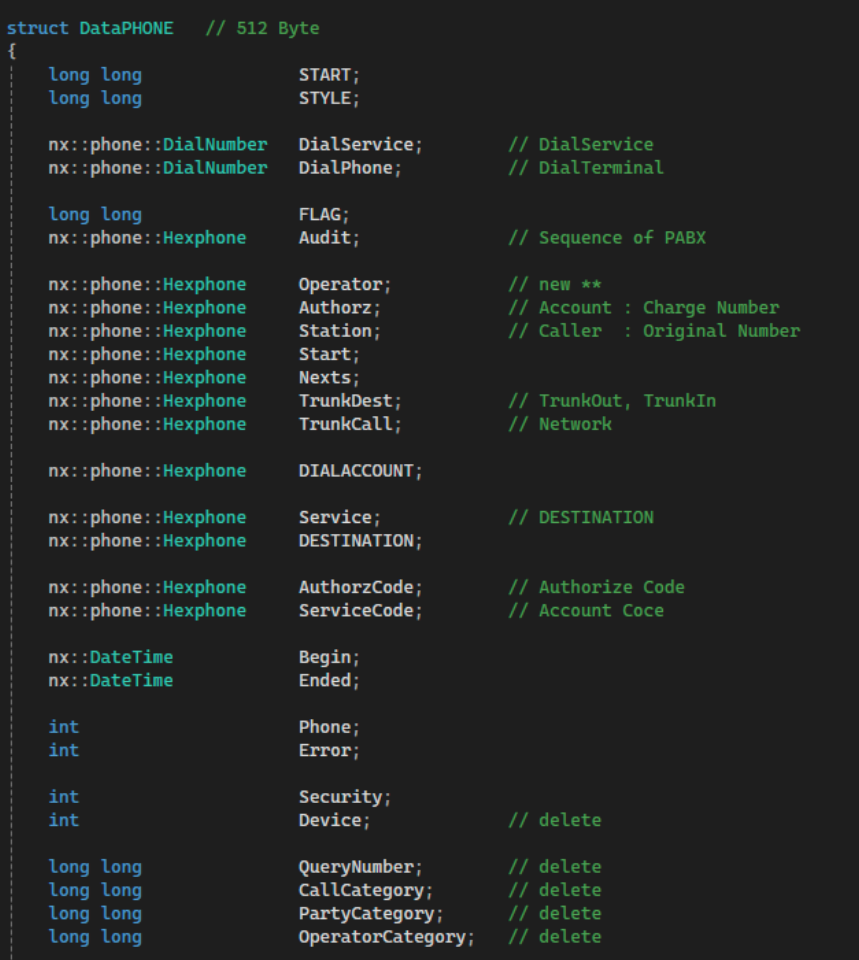The height and width of the screenshot is (960, 859).
Task: Click the Security member name
Action: click(x=341, y=797)
